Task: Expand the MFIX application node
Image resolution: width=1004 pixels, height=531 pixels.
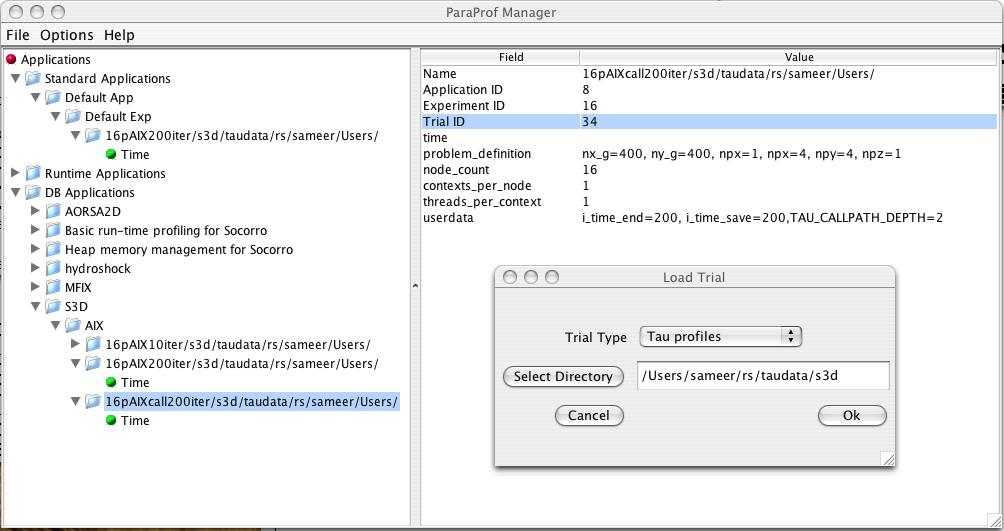Action: coord(36,287)
